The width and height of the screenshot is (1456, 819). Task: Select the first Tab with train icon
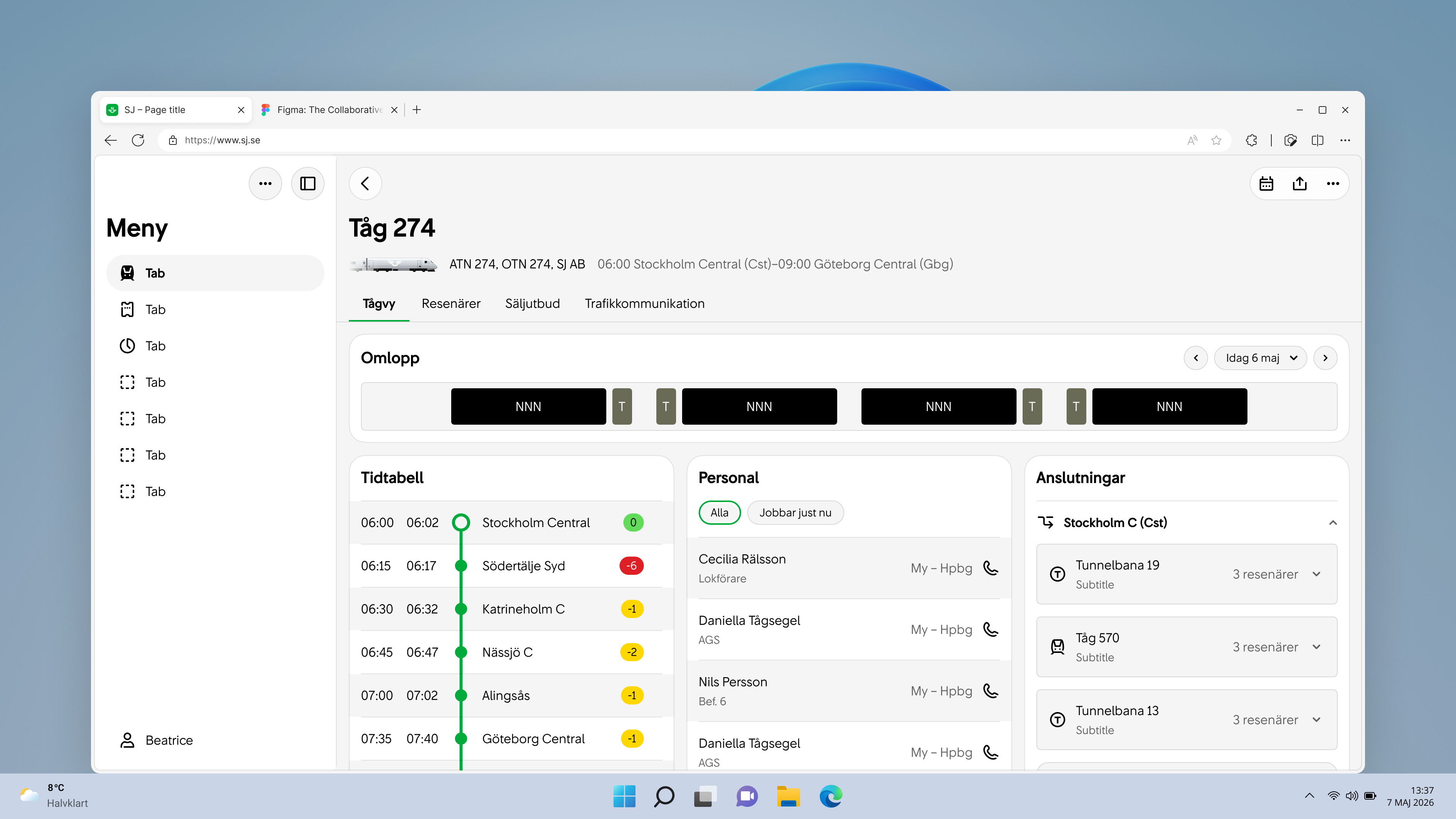215,273
